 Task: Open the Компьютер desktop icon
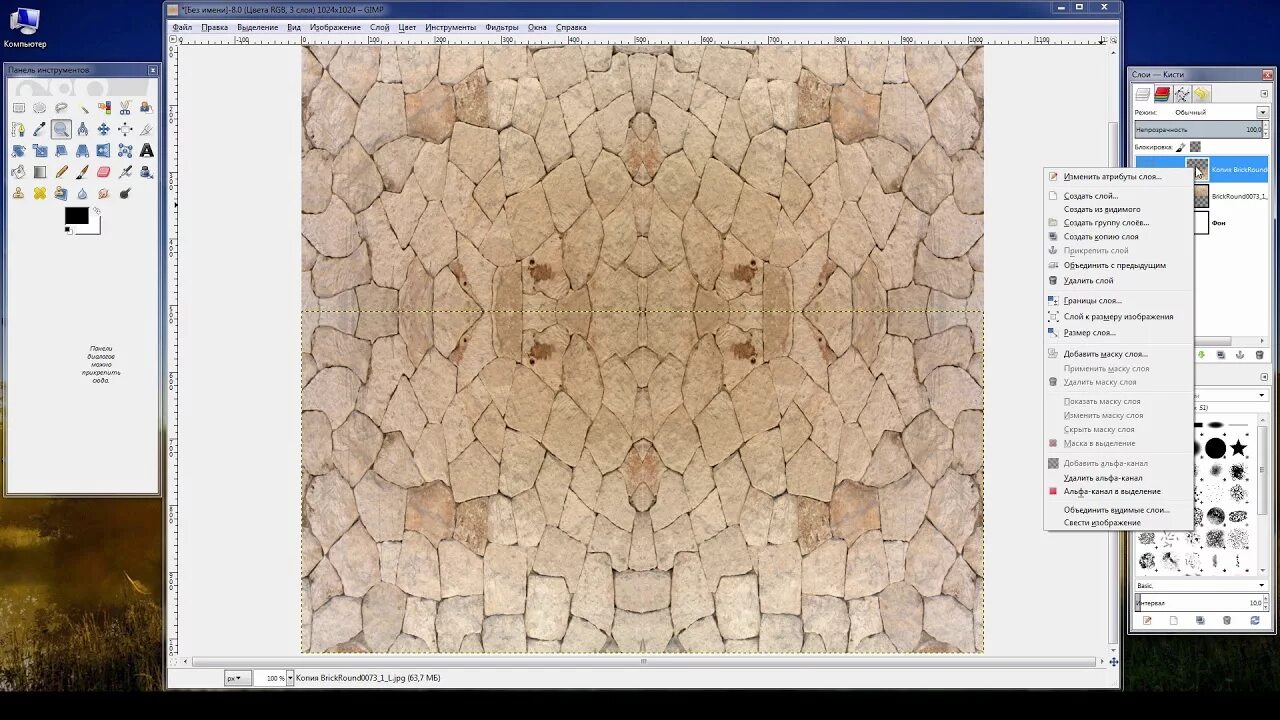[24, 28]
